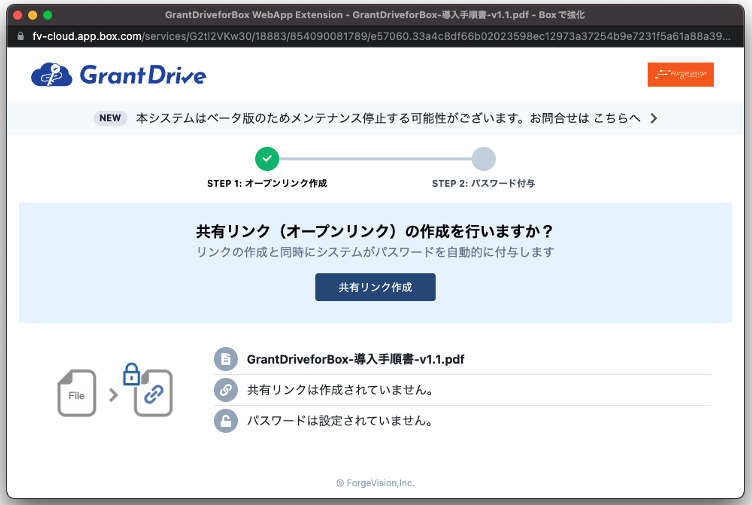Maximize window with green traffic light button
This screenshot has height=505, width=752.
point(47,15)
